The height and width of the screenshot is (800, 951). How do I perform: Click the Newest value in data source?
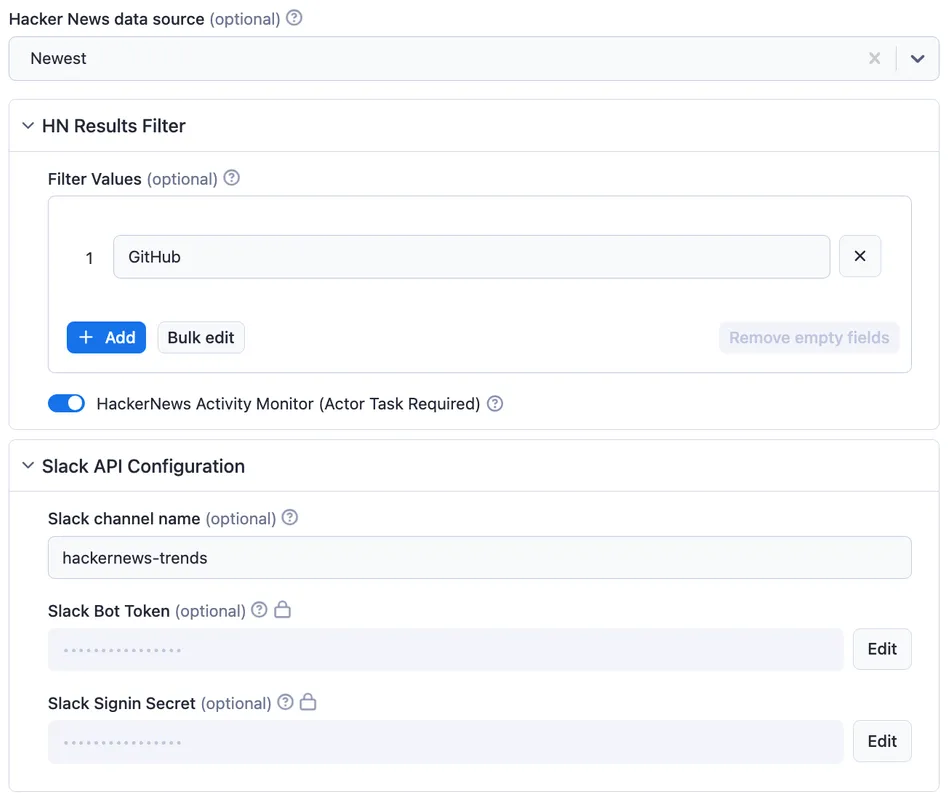pyautogui.click(x=58, y=58)
